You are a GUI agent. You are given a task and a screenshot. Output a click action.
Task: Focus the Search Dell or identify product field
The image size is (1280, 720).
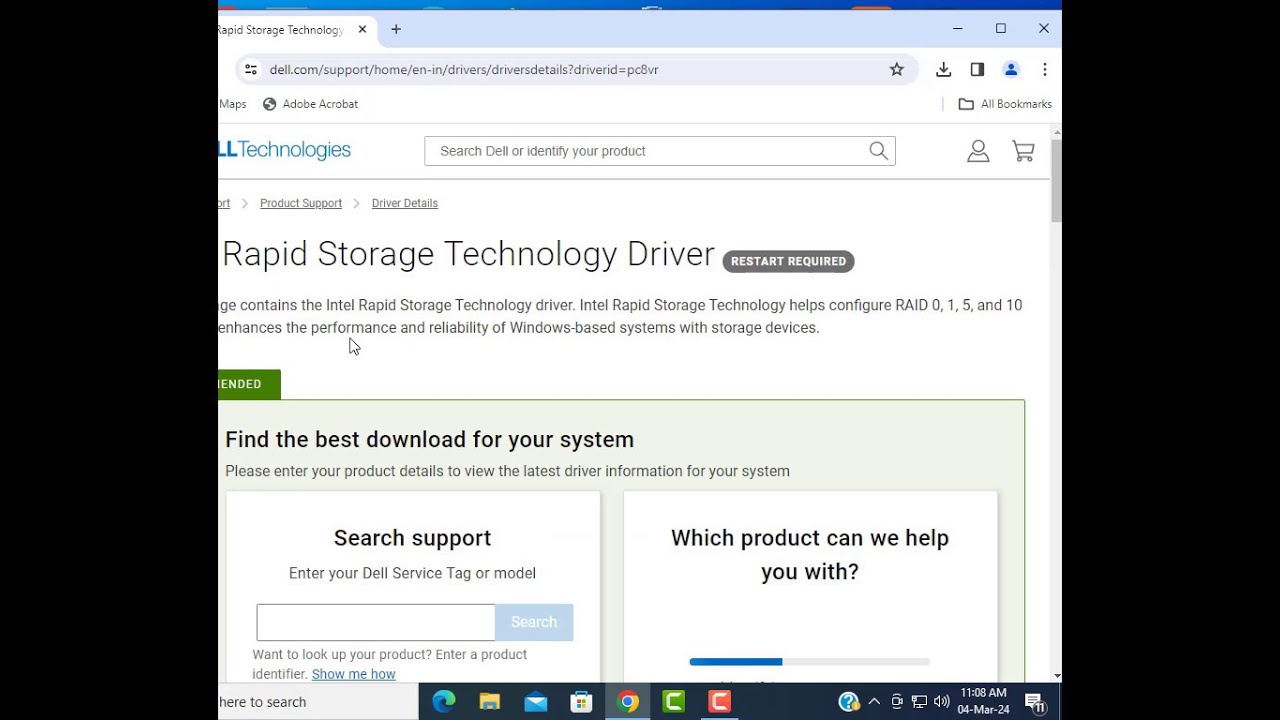tap(650, 151)
